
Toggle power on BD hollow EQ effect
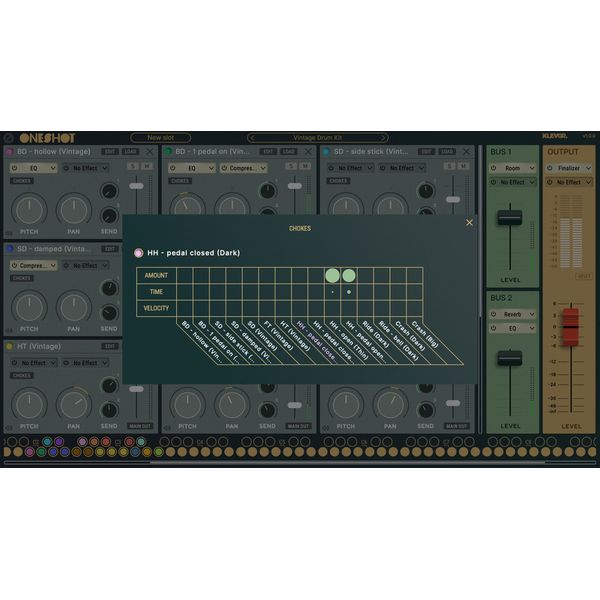coord(15,168)
